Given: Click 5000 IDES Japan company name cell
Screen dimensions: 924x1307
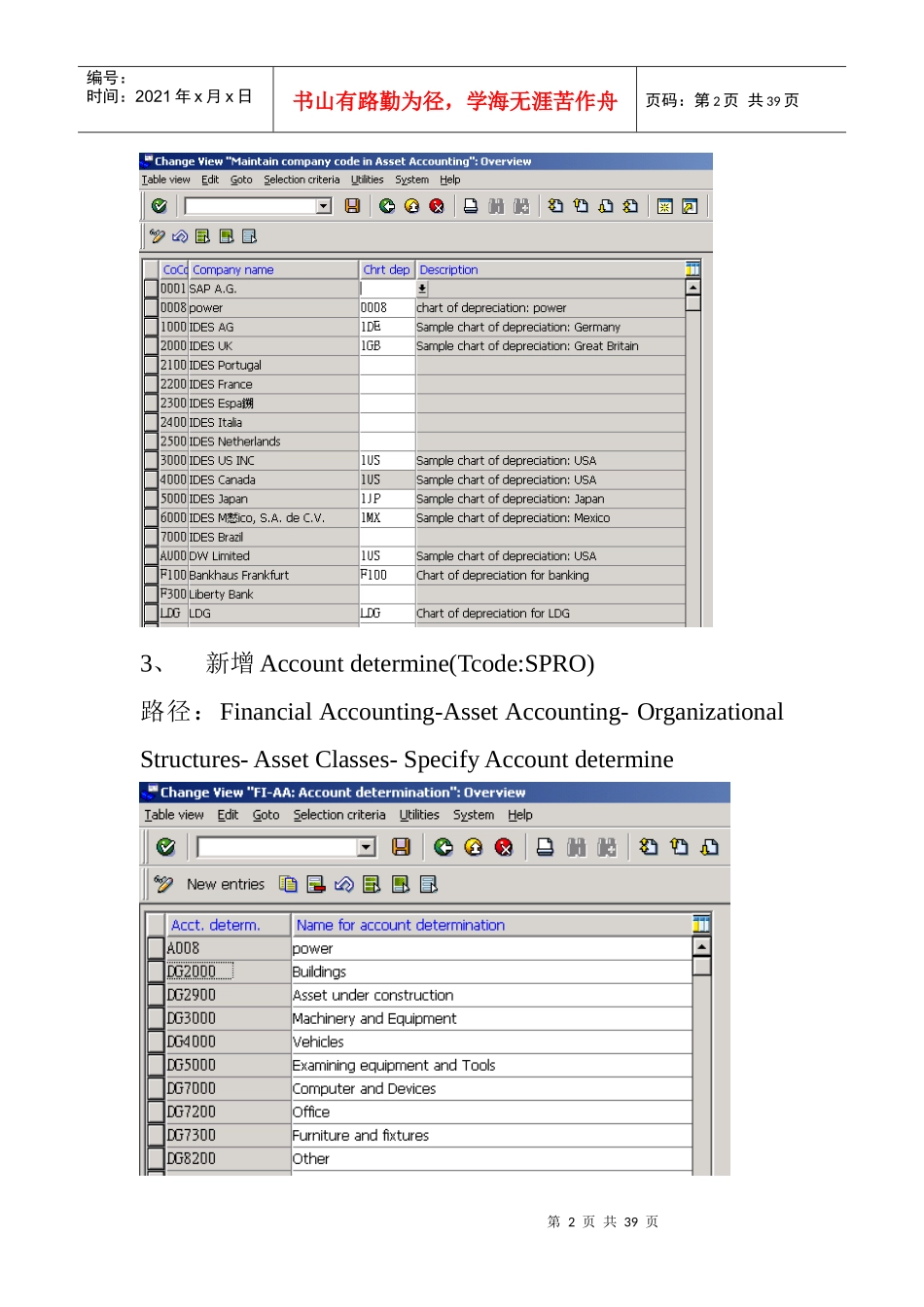Looking at the screenshot, I should point(272,498).
